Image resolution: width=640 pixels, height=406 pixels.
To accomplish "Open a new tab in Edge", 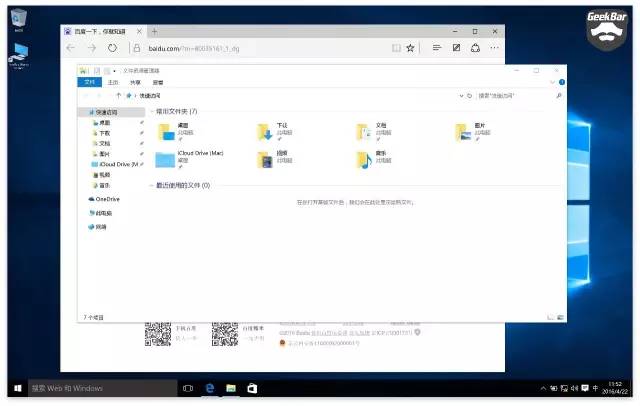I will pos(155,31).
